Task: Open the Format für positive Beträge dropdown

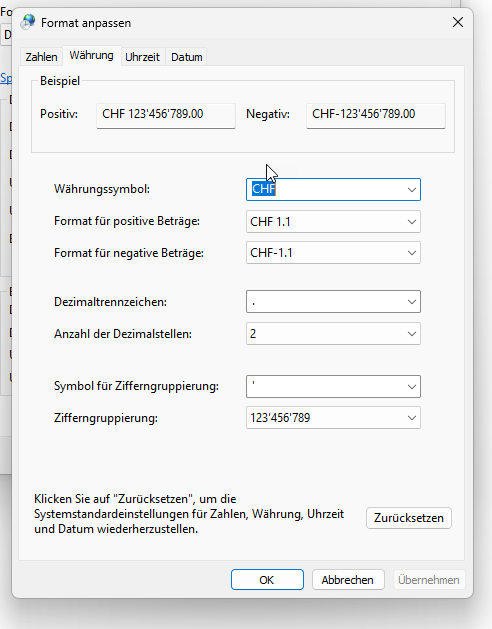Action: click(333, 221)
